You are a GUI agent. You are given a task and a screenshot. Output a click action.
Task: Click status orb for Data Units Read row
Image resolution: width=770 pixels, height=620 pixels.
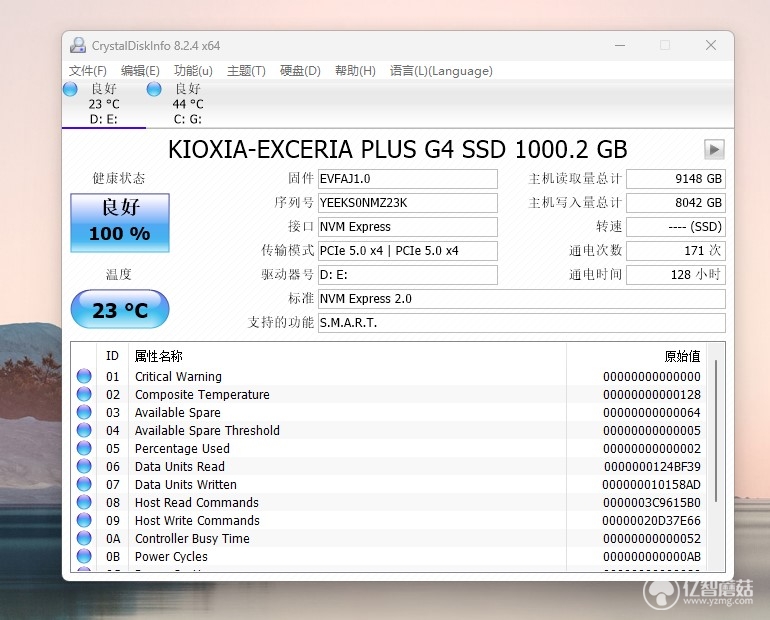tap(84, 466)
